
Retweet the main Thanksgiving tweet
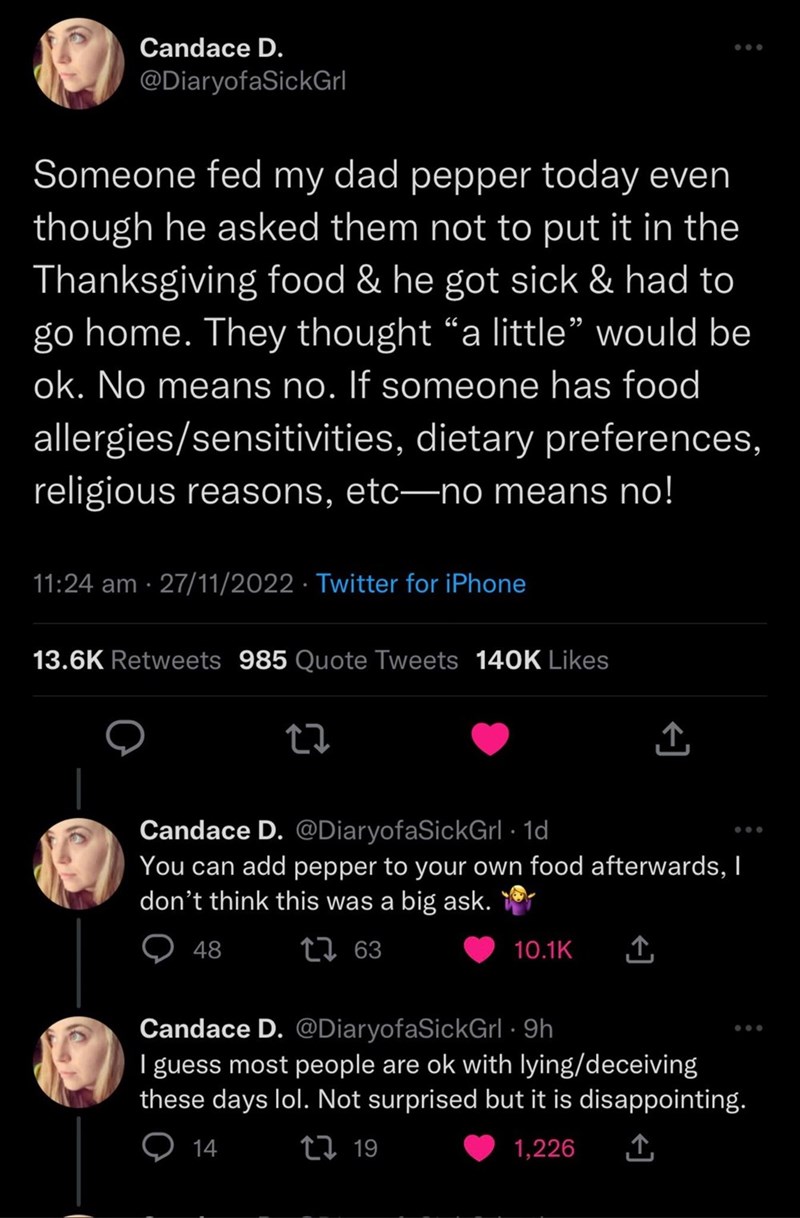pyautogui.click(x=300, y=739)
